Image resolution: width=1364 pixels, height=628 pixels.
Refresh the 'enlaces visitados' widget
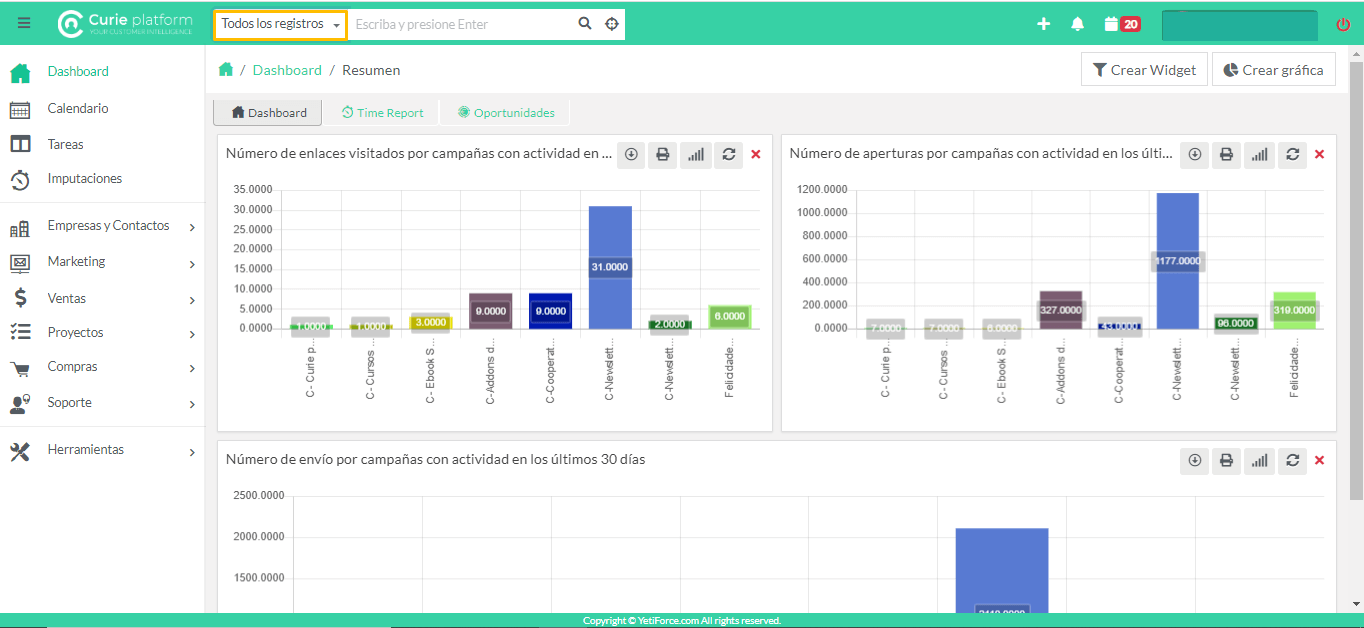729,154
